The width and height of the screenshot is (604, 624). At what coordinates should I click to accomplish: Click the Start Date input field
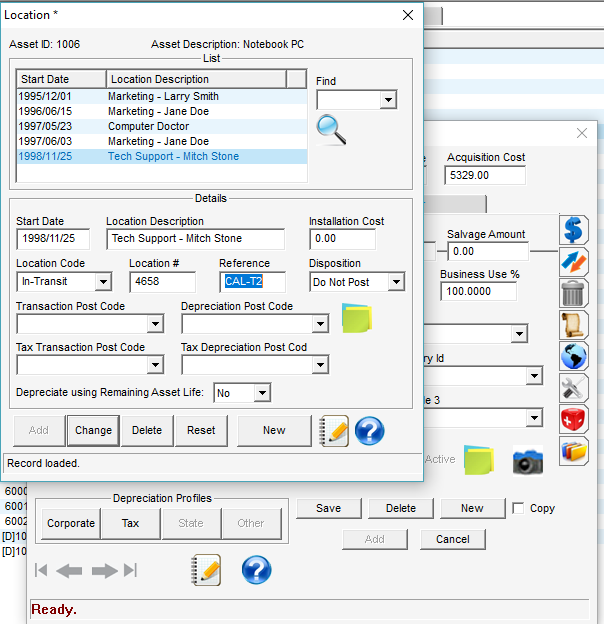pos(53,239)
